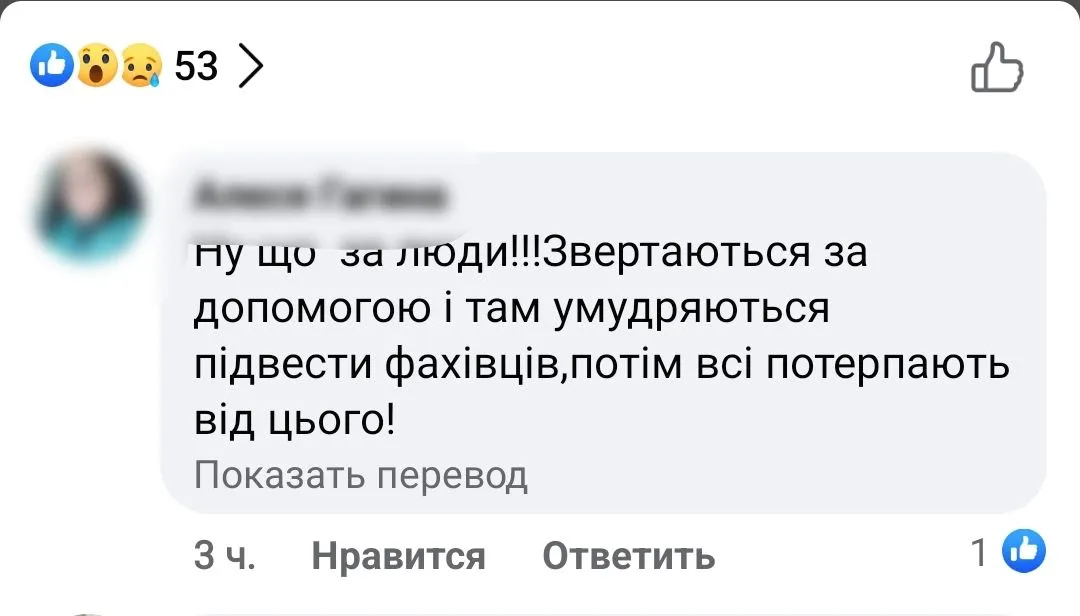Viewport: 1080px width, 616px height.
Task: Open the list of 53 people who reacted
Action: (194, 66)
